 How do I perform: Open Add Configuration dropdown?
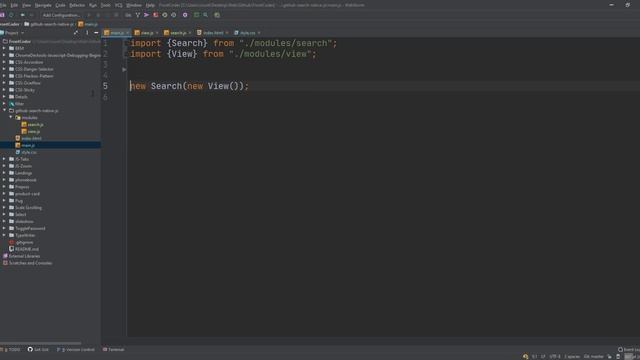click(x=61, y=15)
